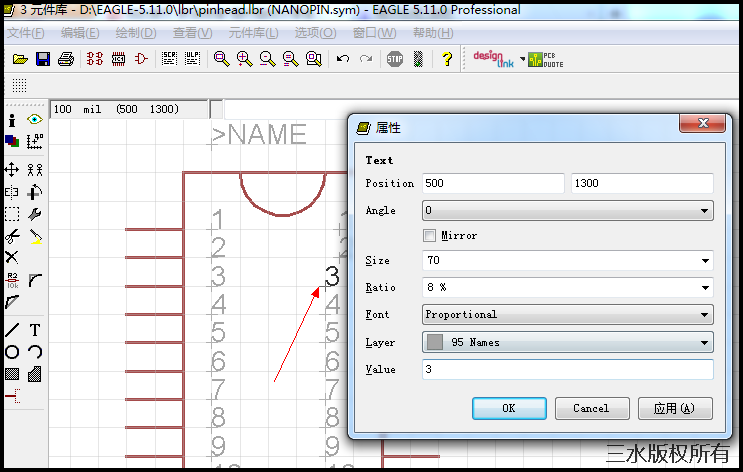Image resolution: width=743 pixels, height=472 pixels.
Task: Open the 编辑(E) menu
Action: click(x=79, y=33)
